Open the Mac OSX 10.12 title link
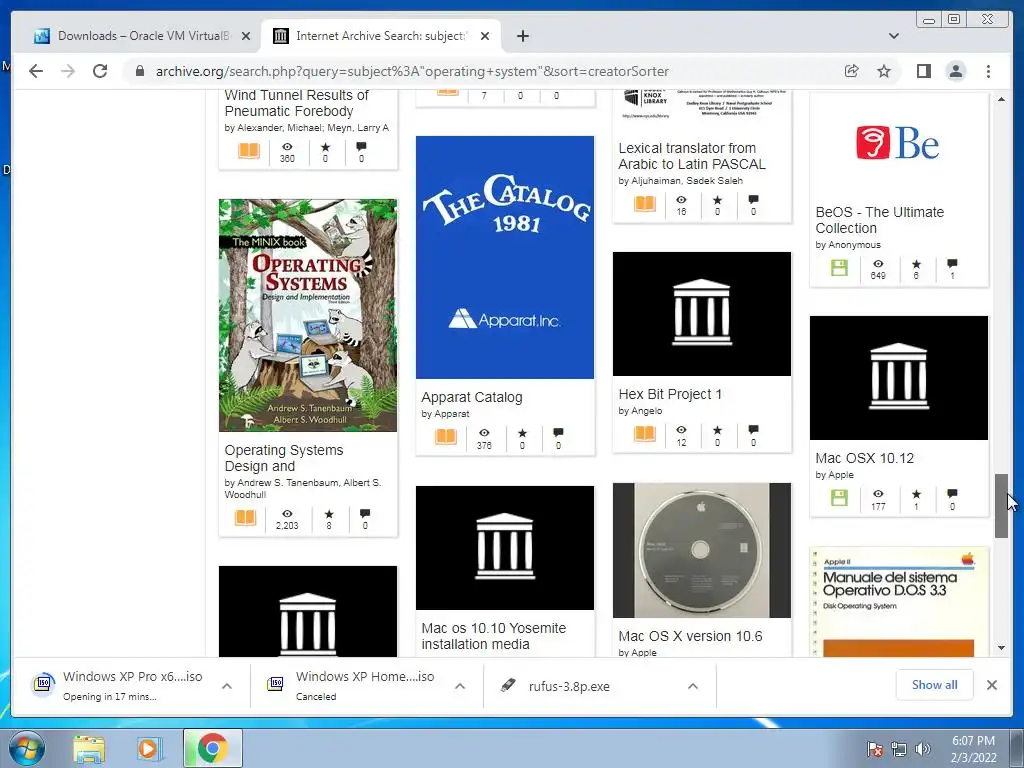 click(865, 458)
